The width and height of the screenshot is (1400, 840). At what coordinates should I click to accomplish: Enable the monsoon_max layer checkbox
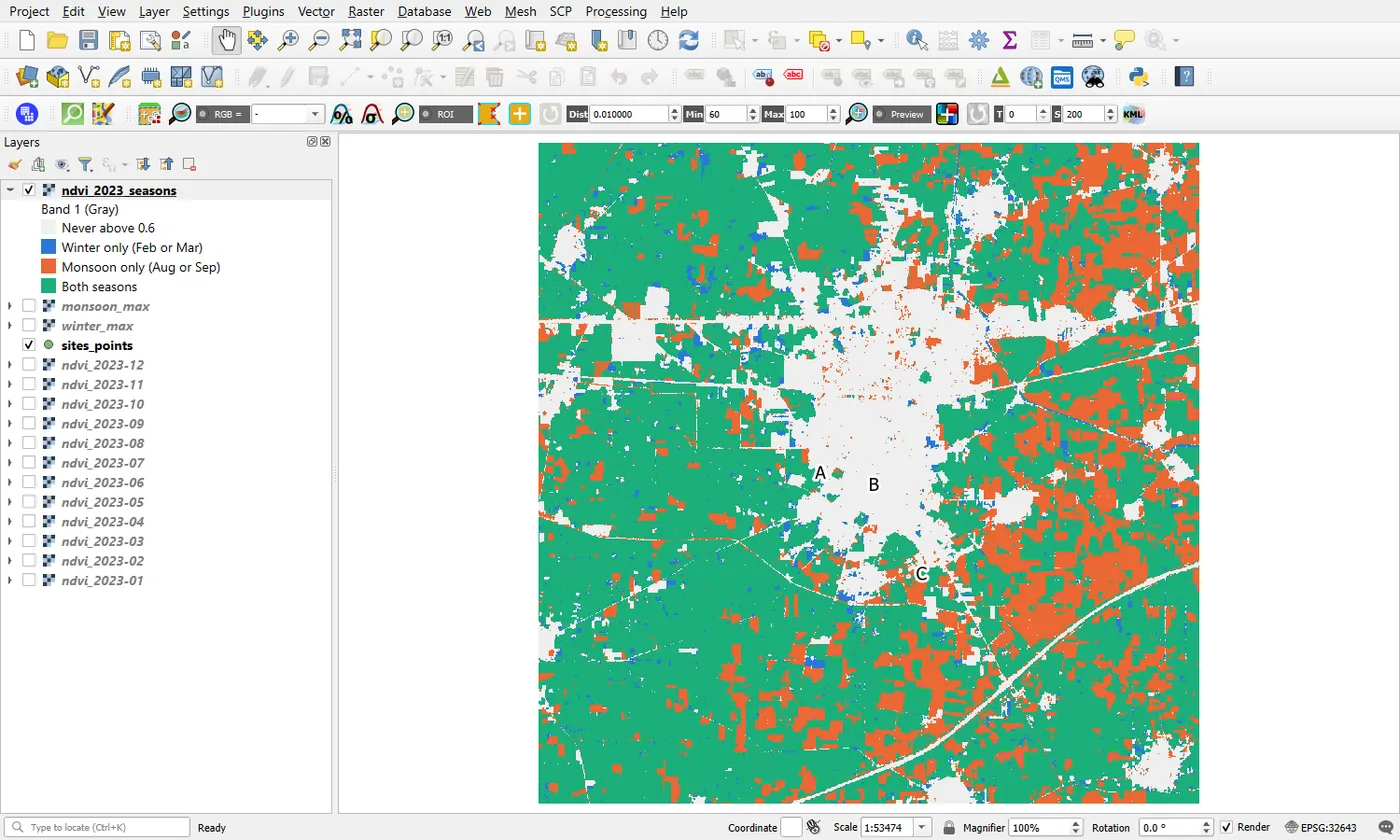click(x=29, y=306)
